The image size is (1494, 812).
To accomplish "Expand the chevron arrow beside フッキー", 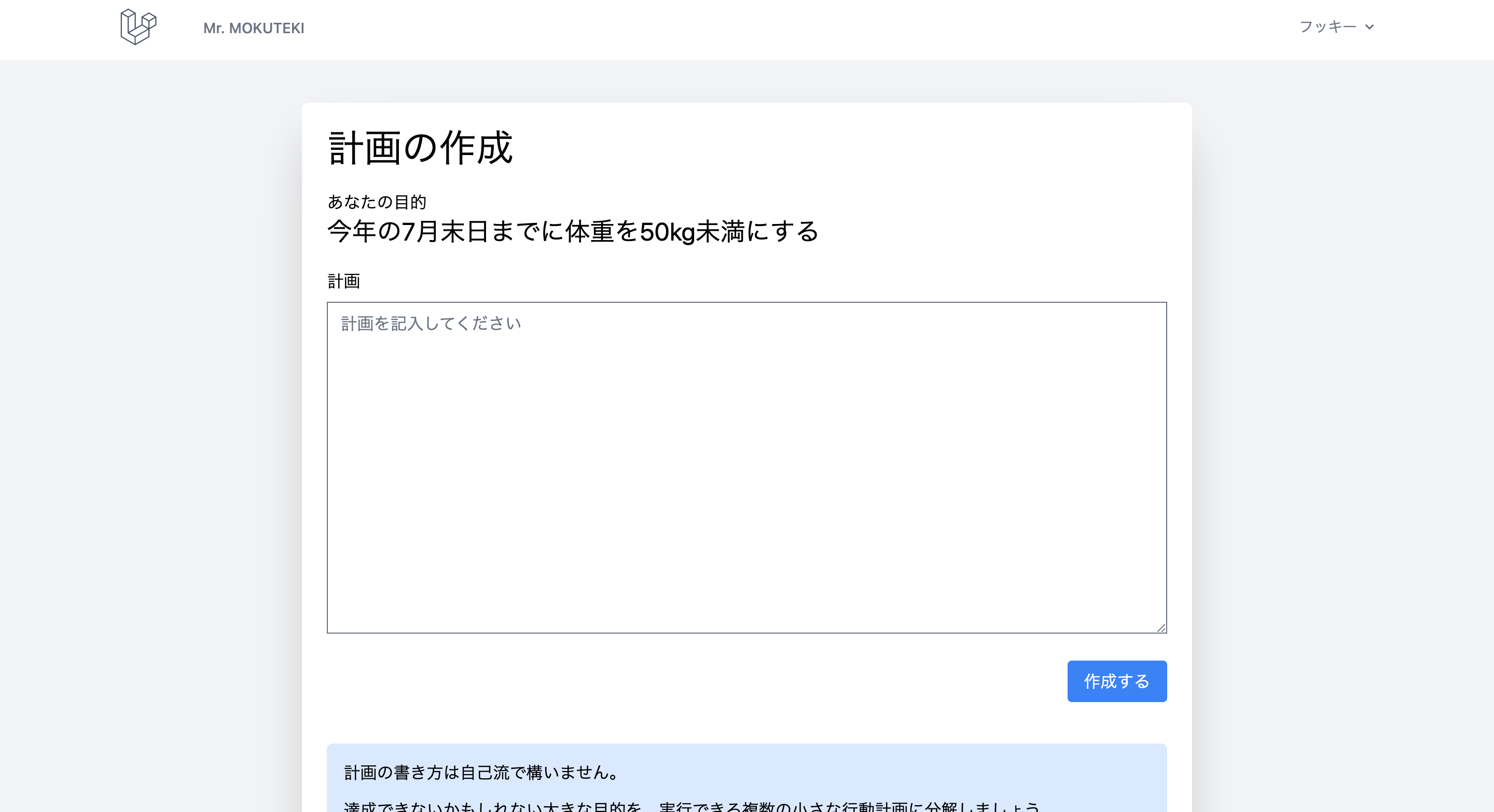I will coord(1370,26).
